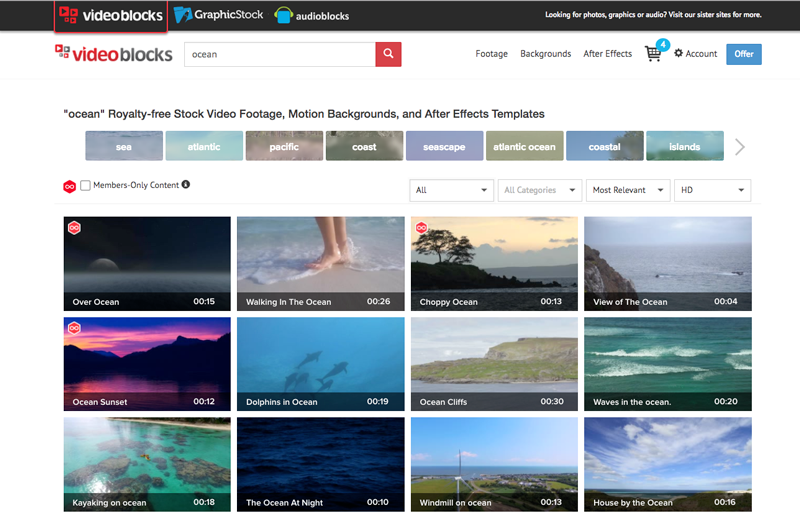Open the All Categories dropdown
This screenshot has width=800, height=517.
[x=540, y=190]
